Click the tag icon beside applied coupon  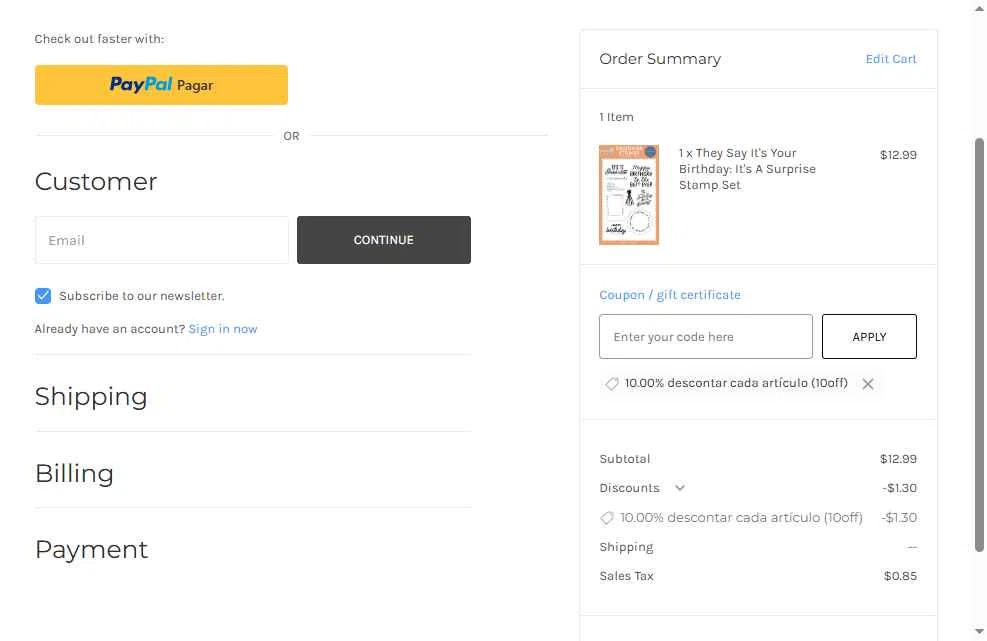(x=611, y=383)
